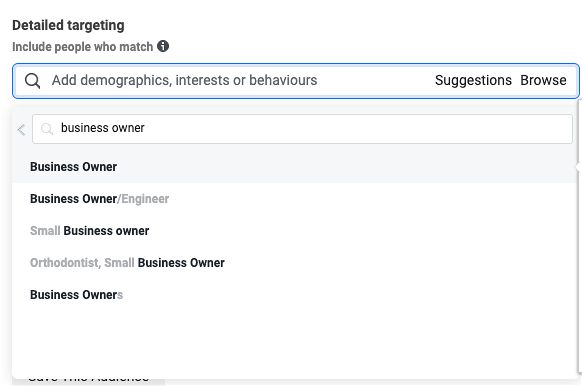
Task: Click into the 'business owner' search box
Action: (302, 129)
